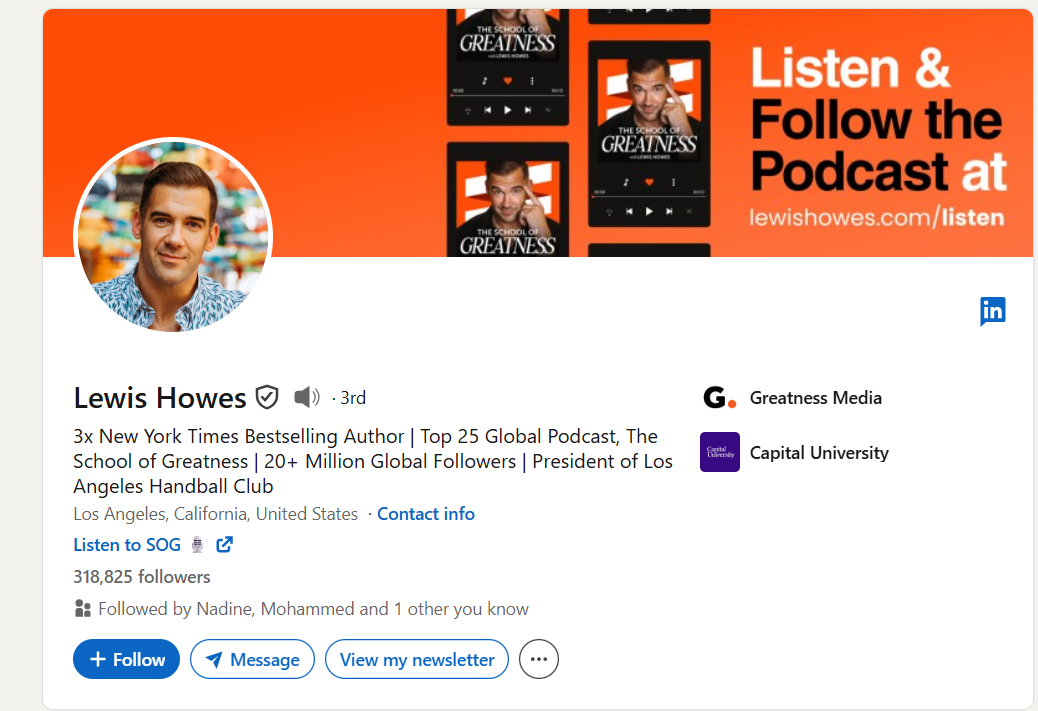Click the verified shield badge beside Lewis Howes

(x=267, y=397)
